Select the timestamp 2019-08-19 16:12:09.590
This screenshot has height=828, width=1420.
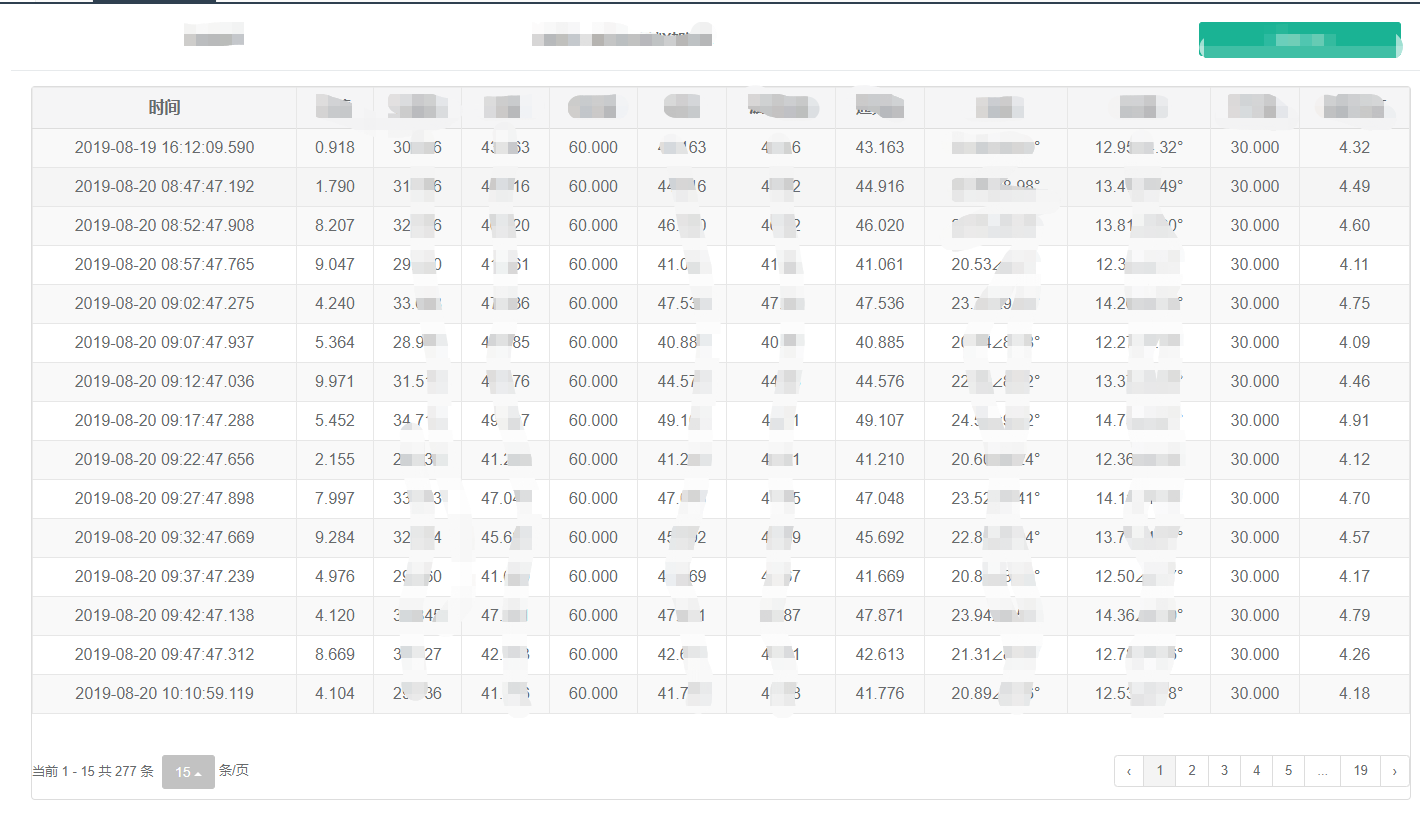pos(164,147)
